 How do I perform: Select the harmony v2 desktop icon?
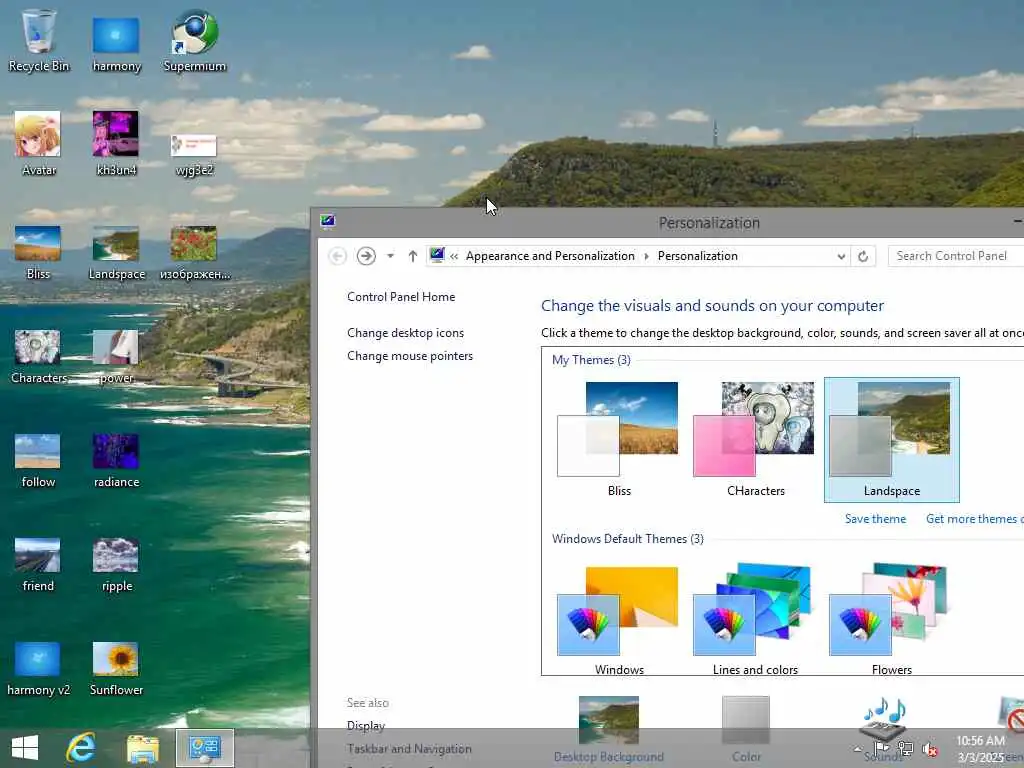pyautogui.click(x=38, y=669)
